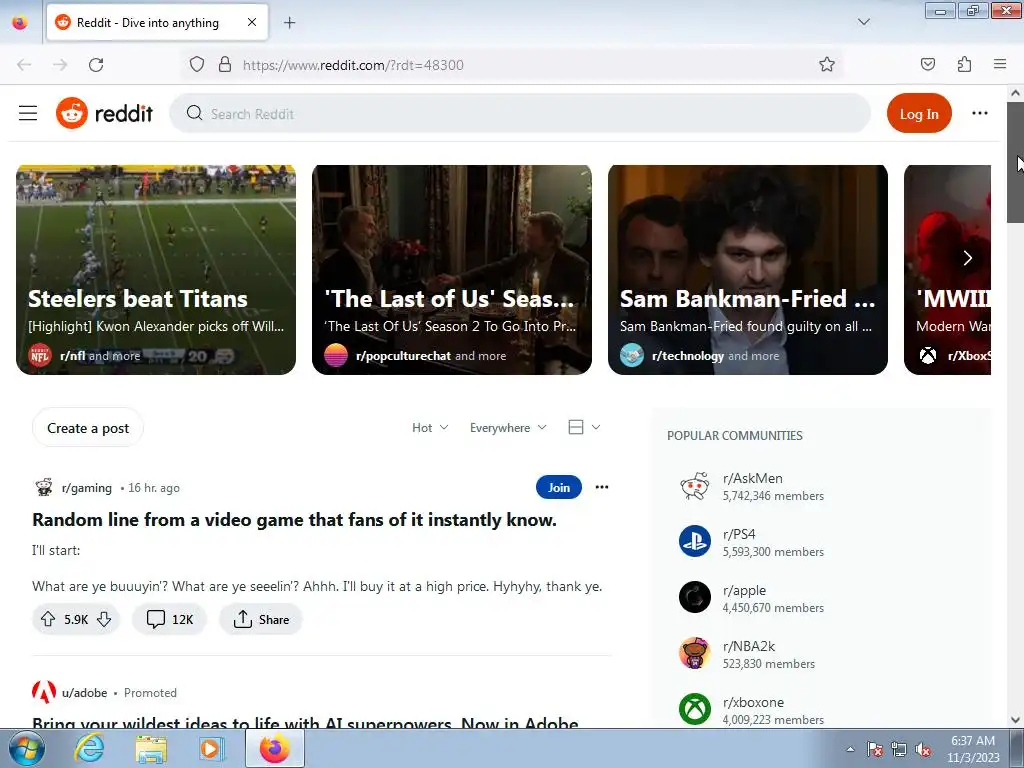1024x768 pixels.
Task: Open comments with 12K button
Action: pos(169,619)
